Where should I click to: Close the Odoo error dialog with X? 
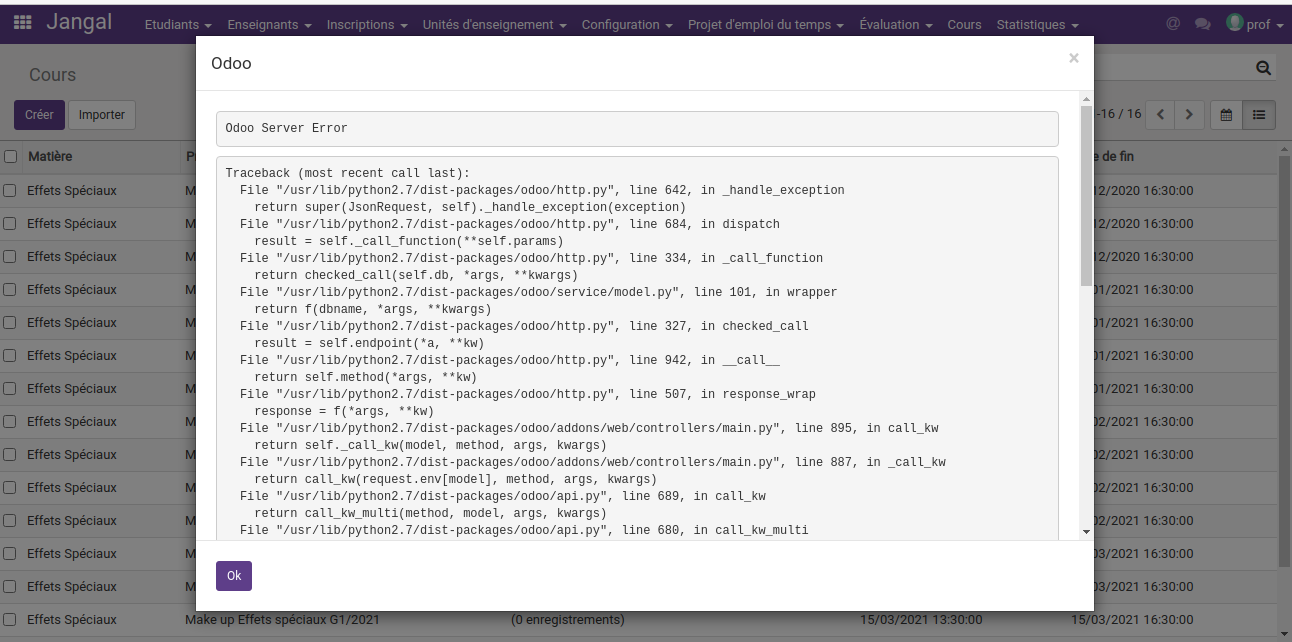point(1073,59)
